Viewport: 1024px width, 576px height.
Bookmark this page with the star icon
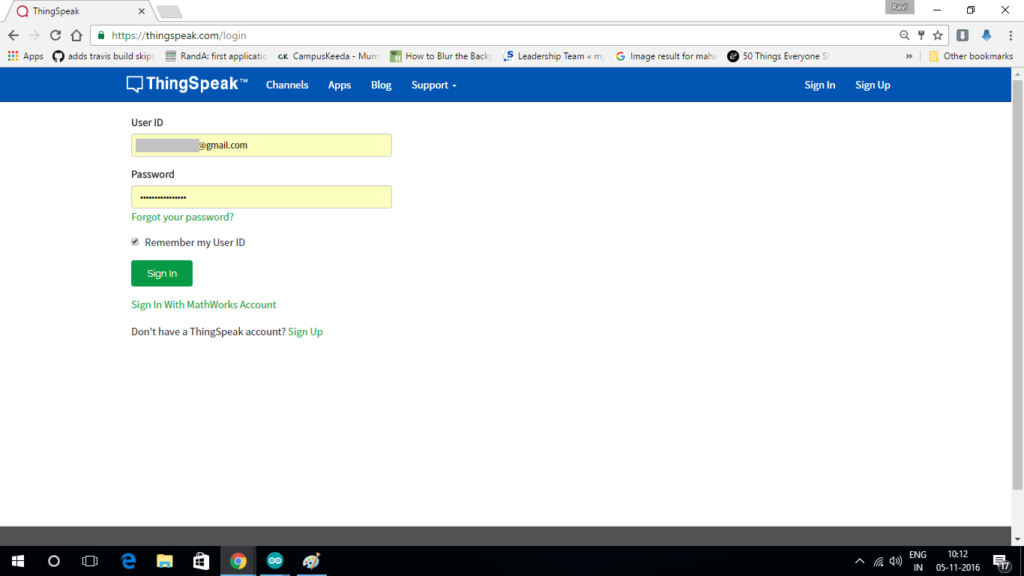pos(938,35)
